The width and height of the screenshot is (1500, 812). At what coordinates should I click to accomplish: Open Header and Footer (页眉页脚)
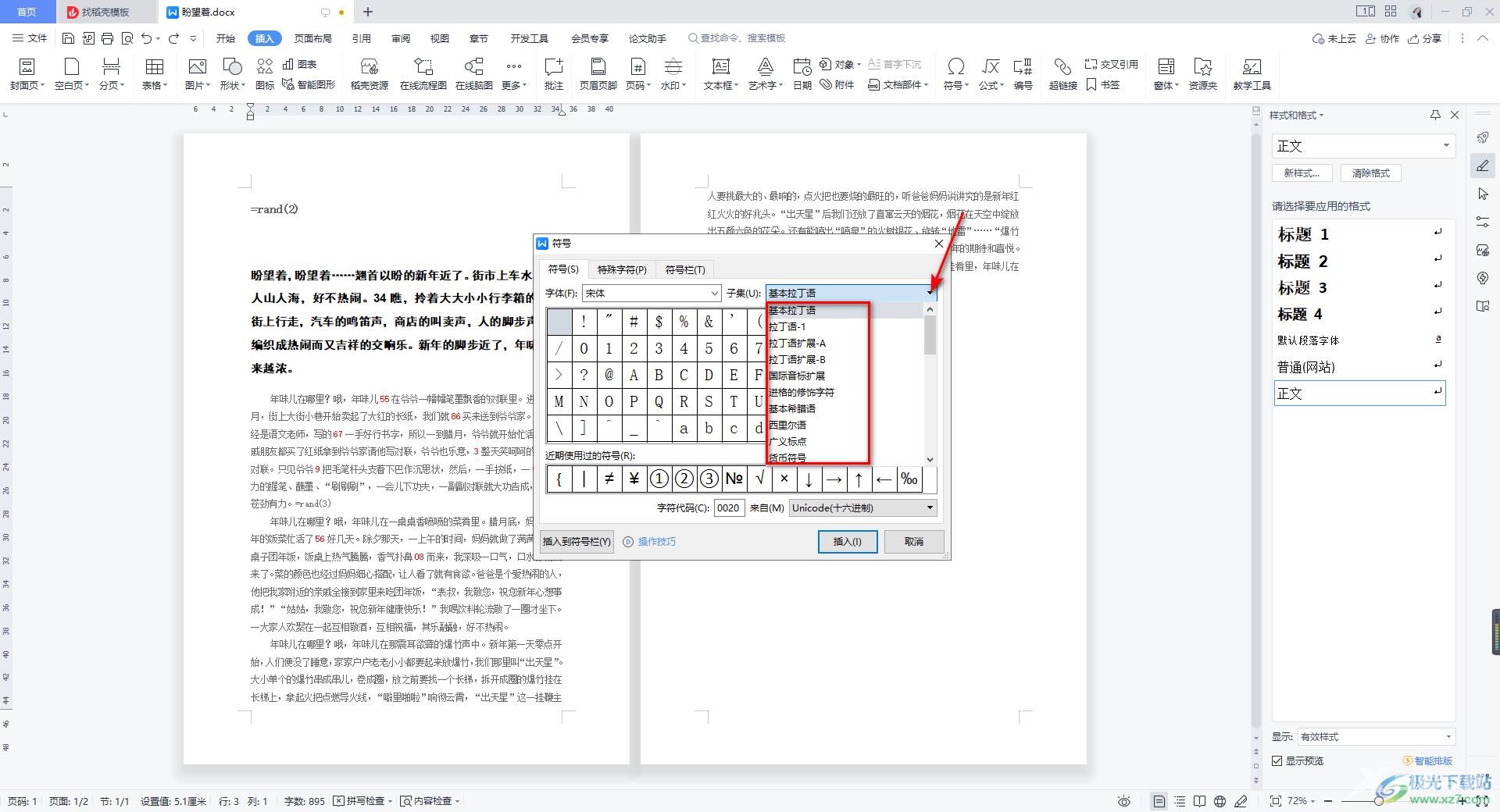point(598,74)
